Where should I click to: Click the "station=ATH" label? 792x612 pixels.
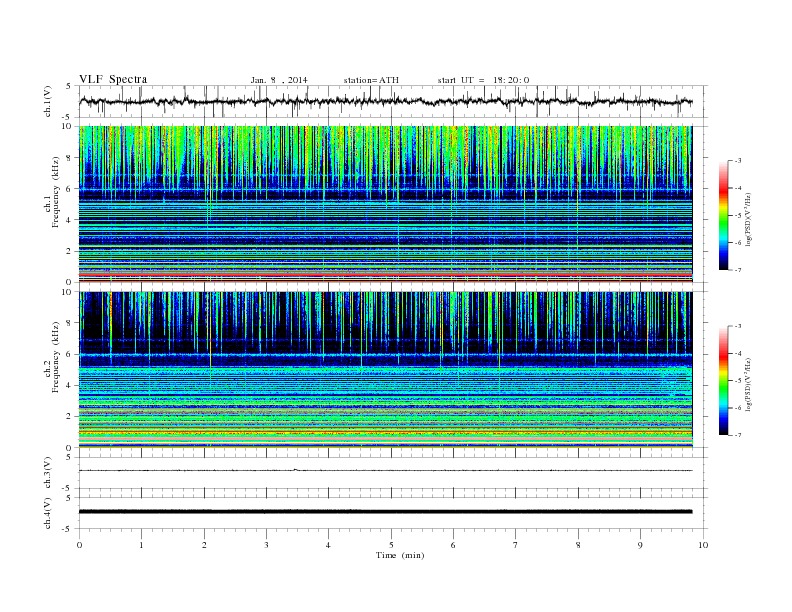[371, 80]
